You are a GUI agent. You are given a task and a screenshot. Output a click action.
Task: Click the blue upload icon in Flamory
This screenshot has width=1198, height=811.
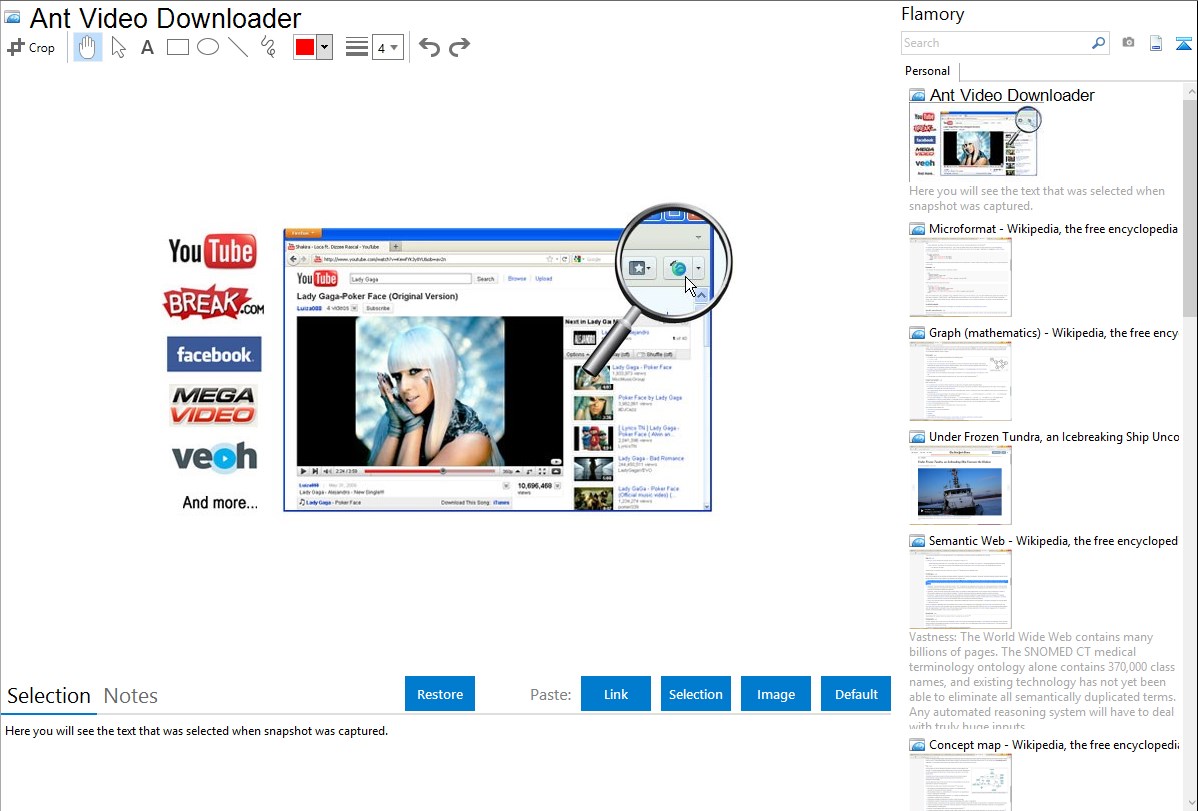pos(1183,43)
